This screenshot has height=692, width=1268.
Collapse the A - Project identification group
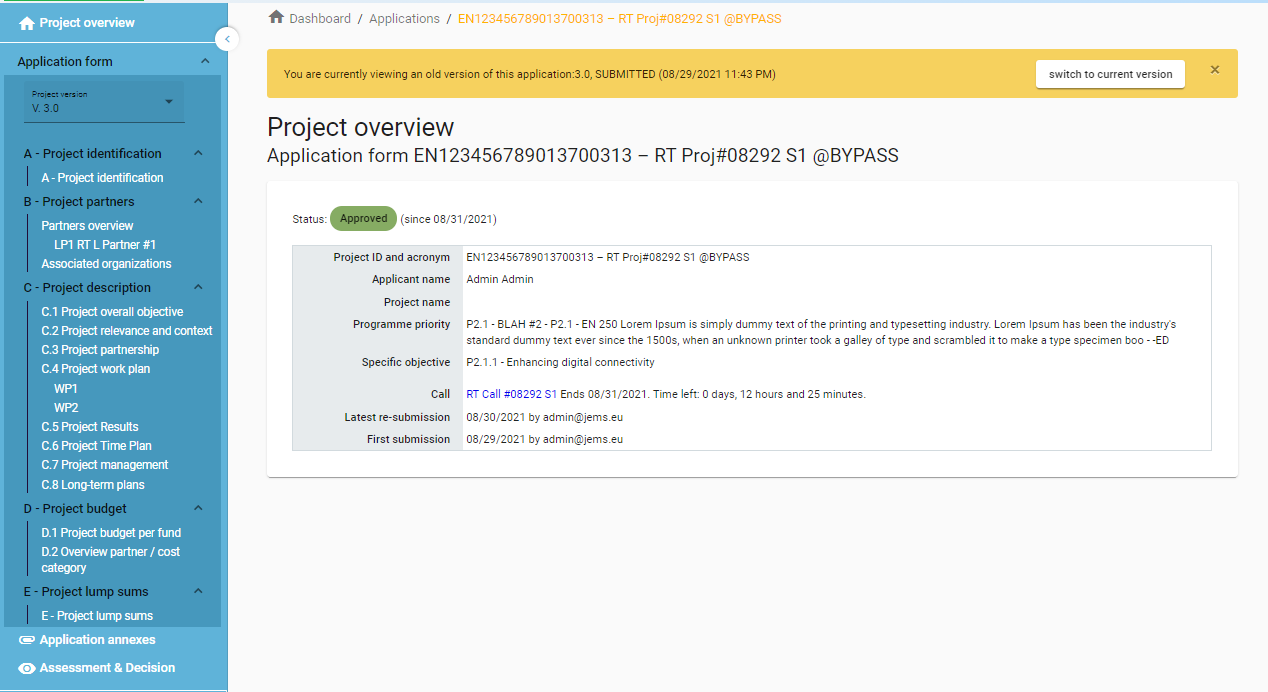click(x=198, y=153)
